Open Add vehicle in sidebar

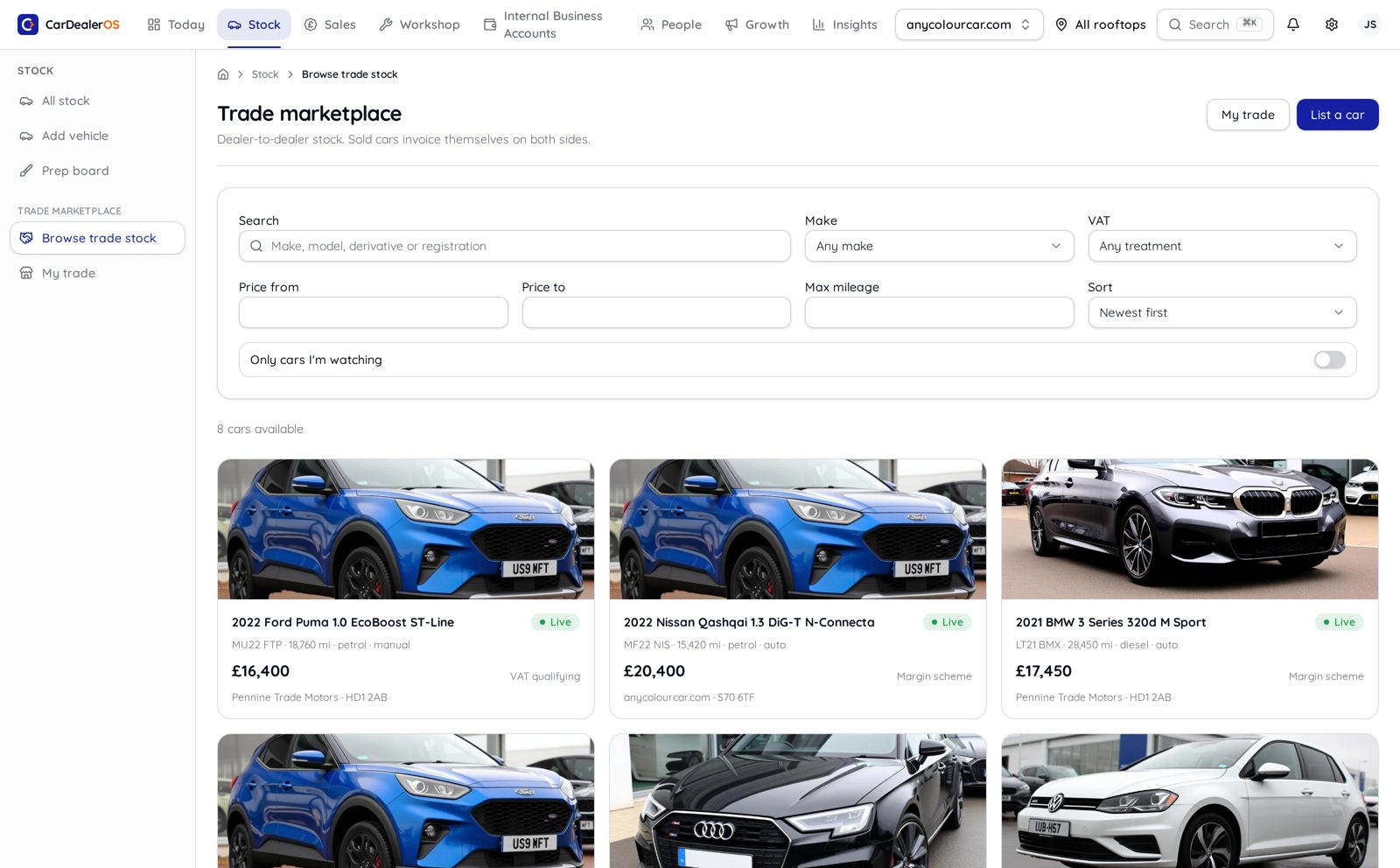point(97,136)
